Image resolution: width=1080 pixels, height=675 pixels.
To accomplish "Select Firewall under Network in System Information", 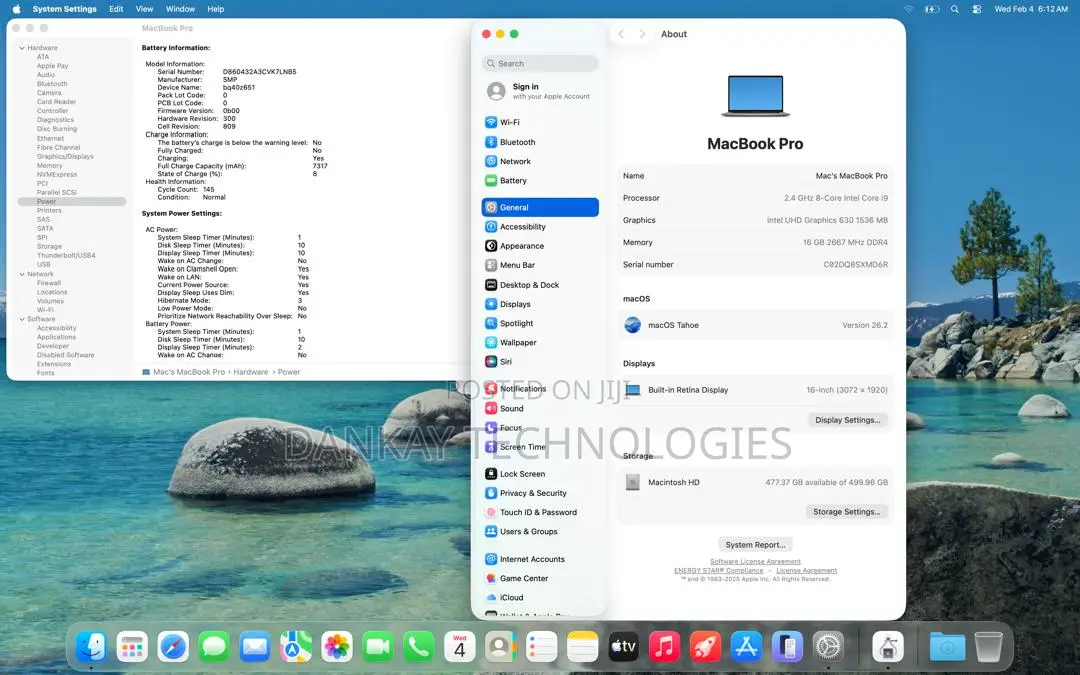I will click(49, 283).
